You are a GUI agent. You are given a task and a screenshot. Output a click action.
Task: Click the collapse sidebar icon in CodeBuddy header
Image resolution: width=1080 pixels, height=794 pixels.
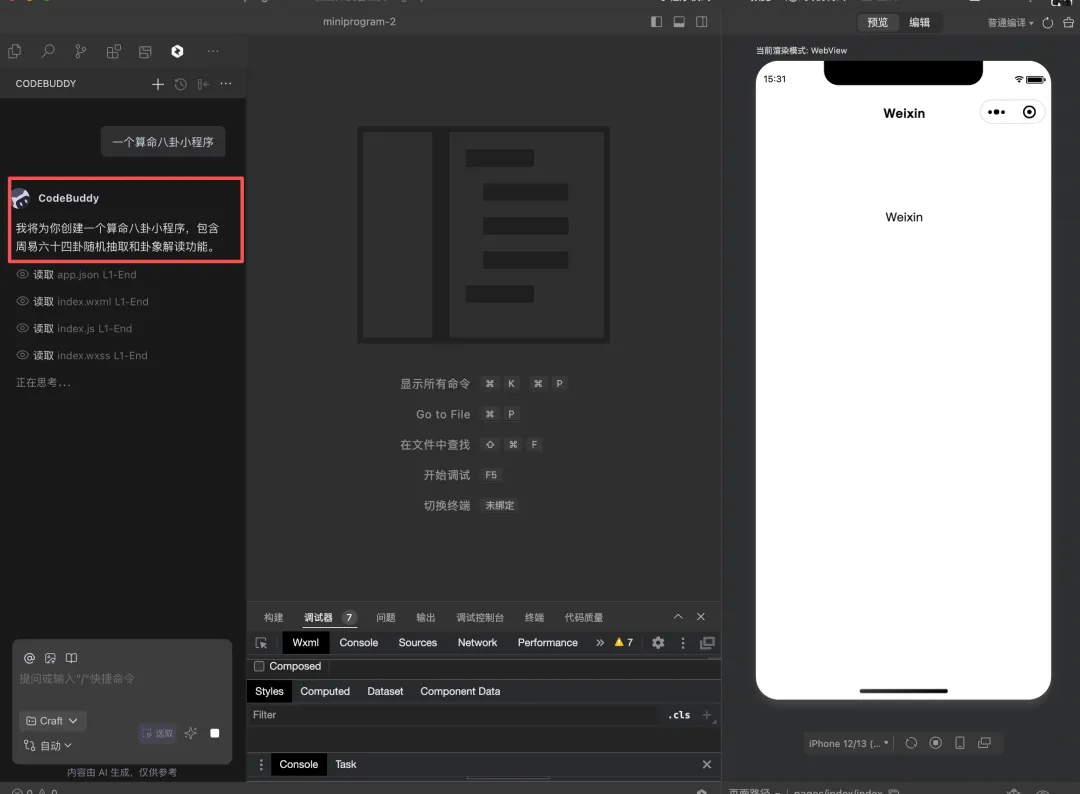203,84
